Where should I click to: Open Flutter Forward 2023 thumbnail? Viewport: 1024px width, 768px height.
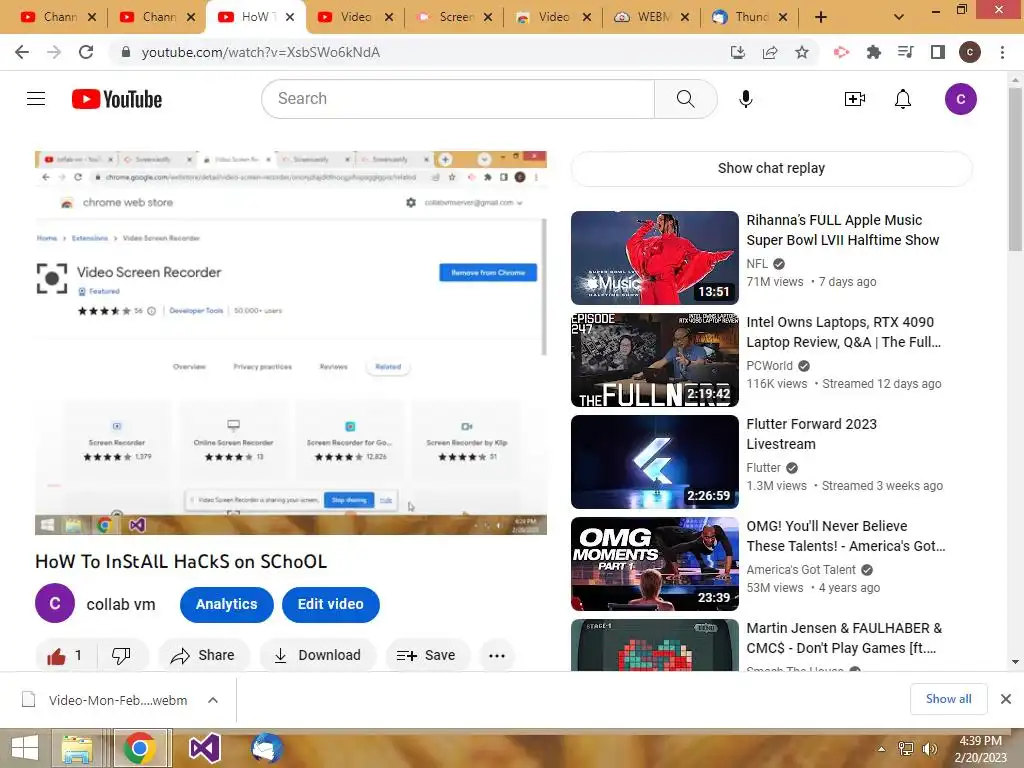point(654,462)
